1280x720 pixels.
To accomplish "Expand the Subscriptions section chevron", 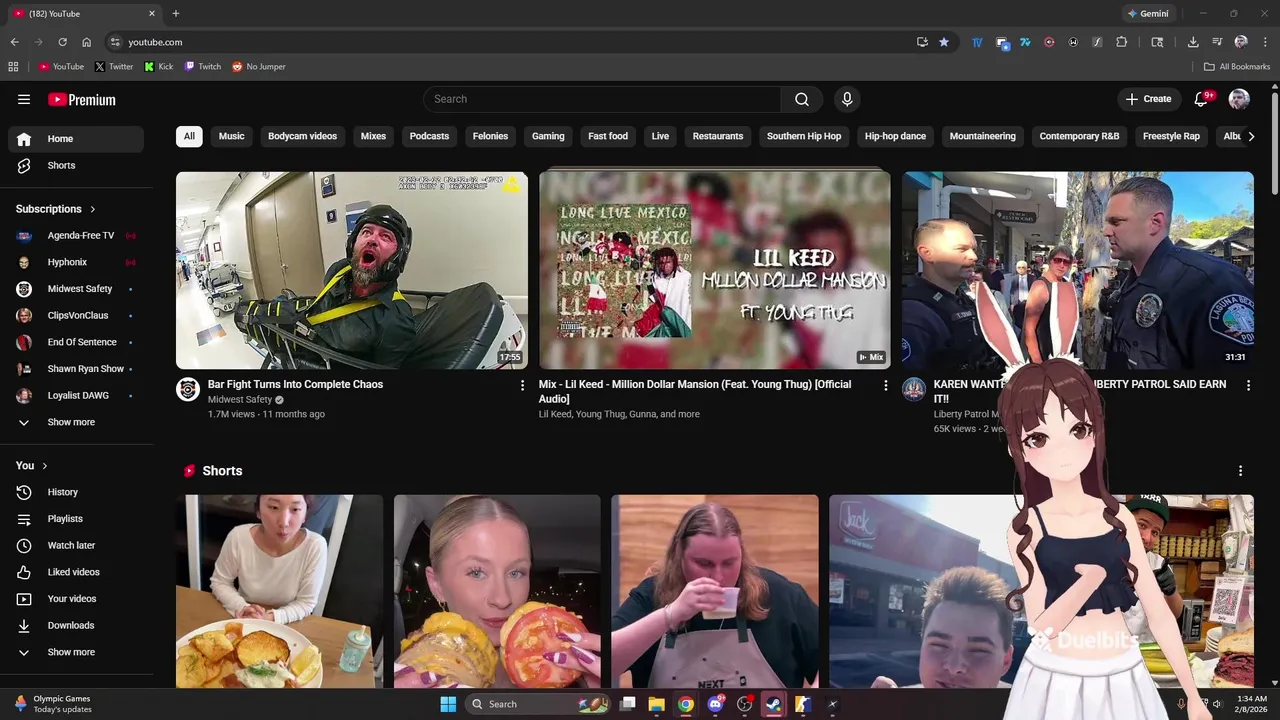I will click(x=93, y=209).
